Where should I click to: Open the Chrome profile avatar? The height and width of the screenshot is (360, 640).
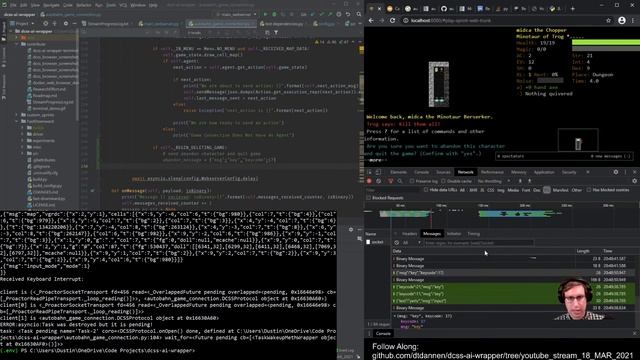pyautogui.click(x=622, y=20)
